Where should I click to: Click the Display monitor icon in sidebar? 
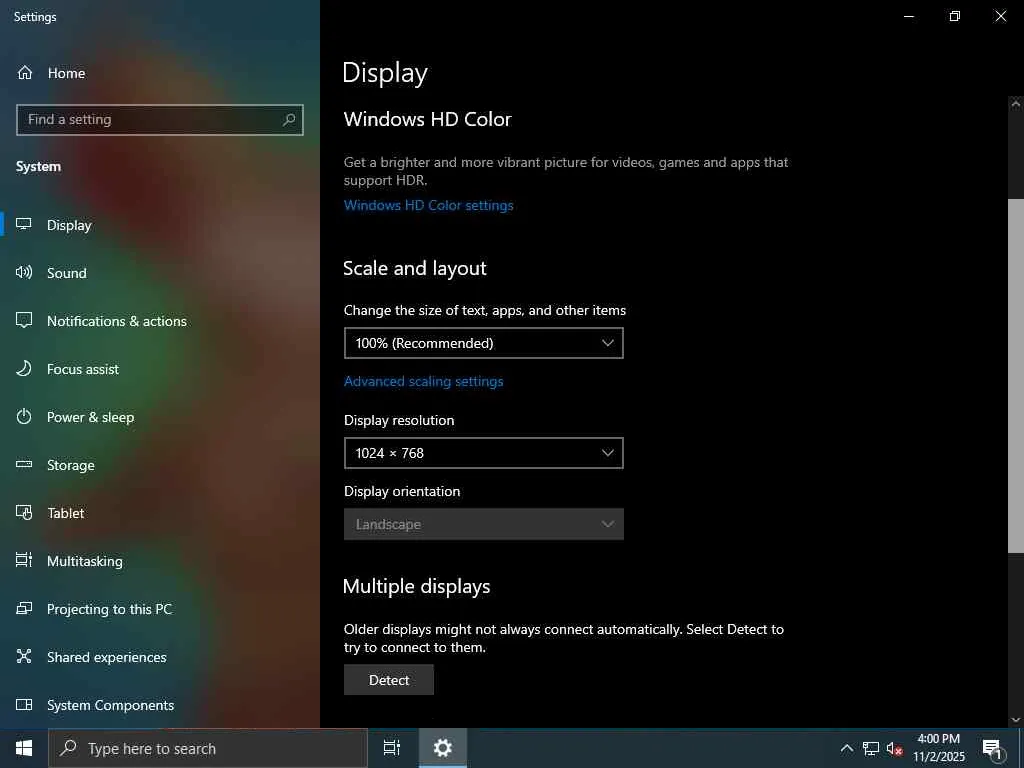24,225
